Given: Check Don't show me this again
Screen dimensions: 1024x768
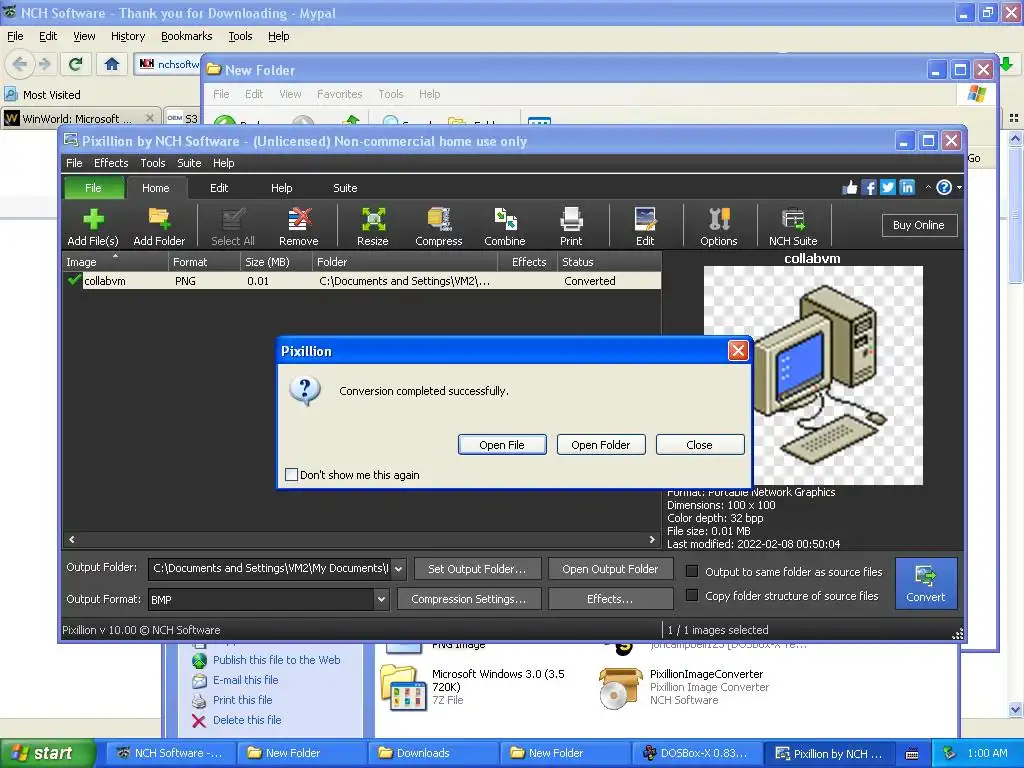Looking at the screenshot, I should coord(292,475).
